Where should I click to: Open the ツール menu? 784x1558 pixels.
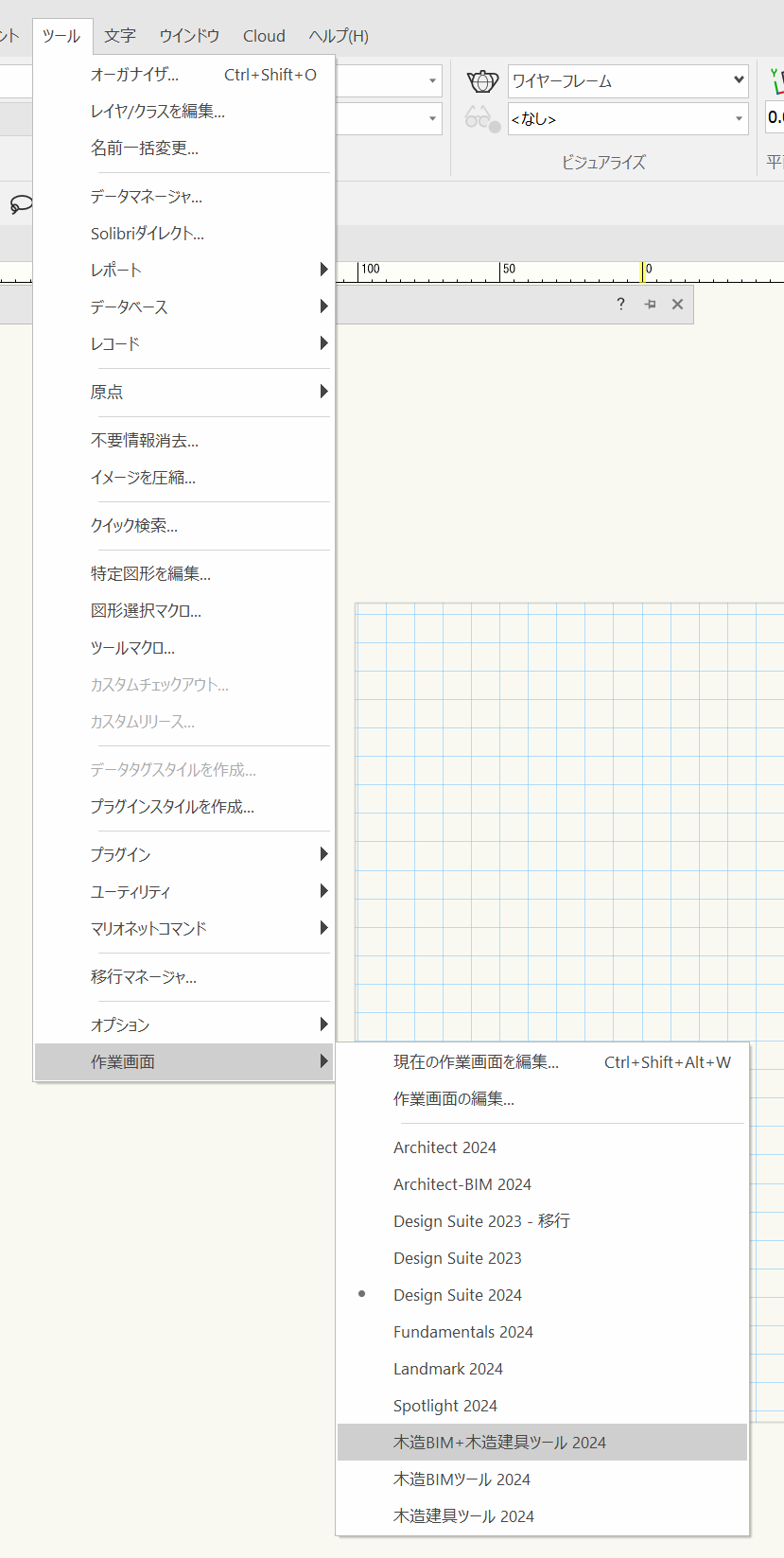[61, 36]
